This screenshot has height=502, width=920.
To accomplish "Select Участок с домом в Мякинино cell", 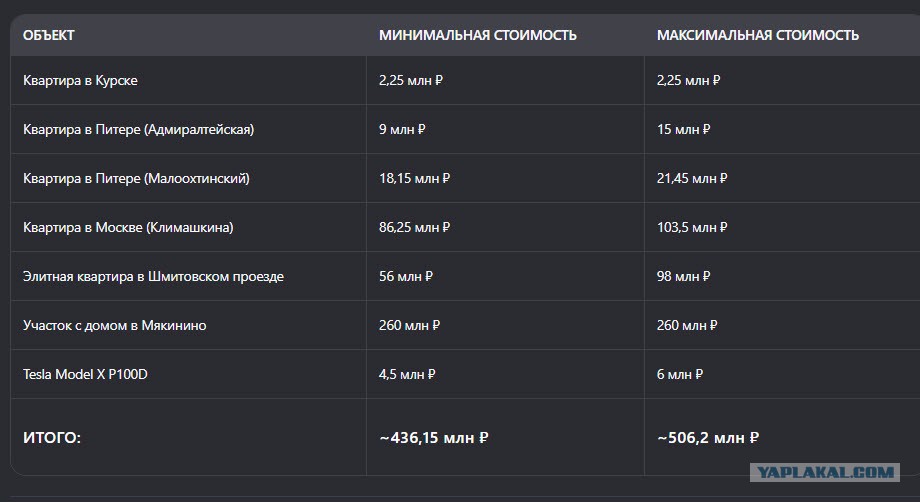I will coord(114,325).
